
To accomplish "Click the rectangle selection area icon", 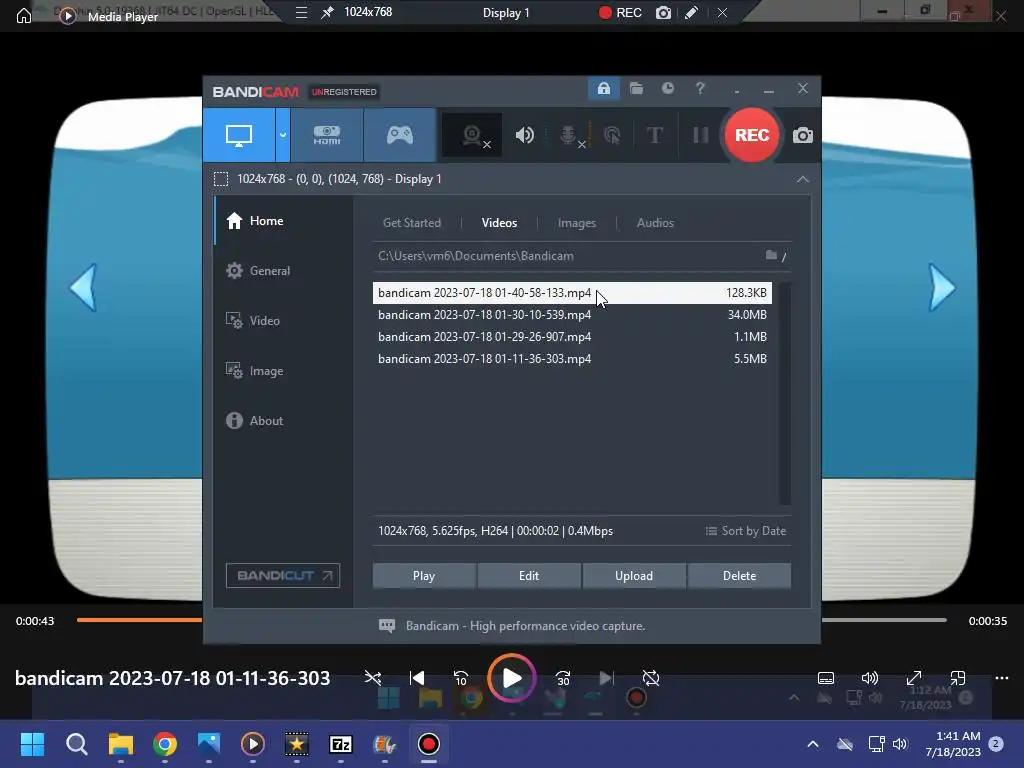I will (x=221, y=179).
